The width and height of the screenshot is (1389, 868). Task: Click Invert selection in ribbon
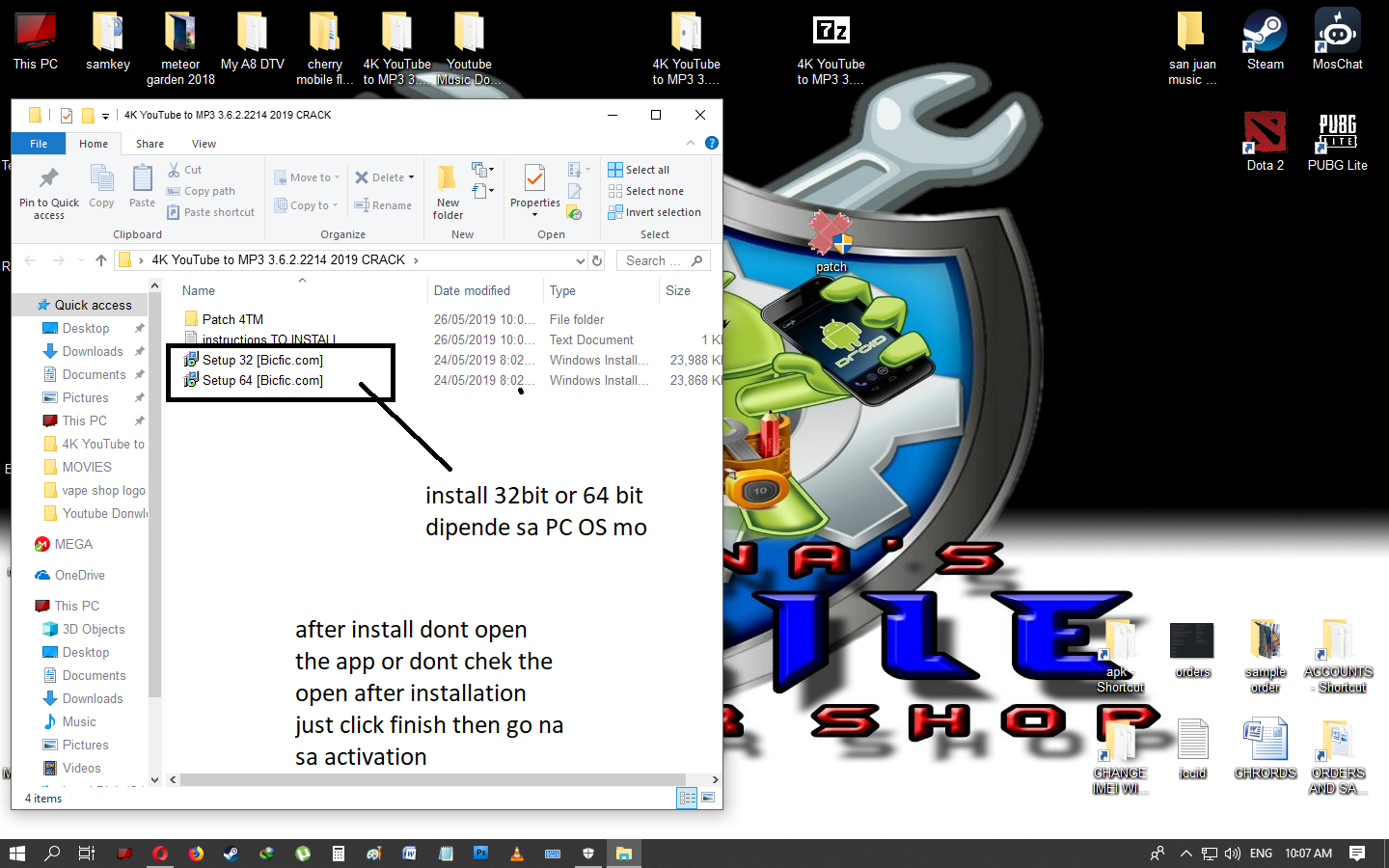click(654, 212)
